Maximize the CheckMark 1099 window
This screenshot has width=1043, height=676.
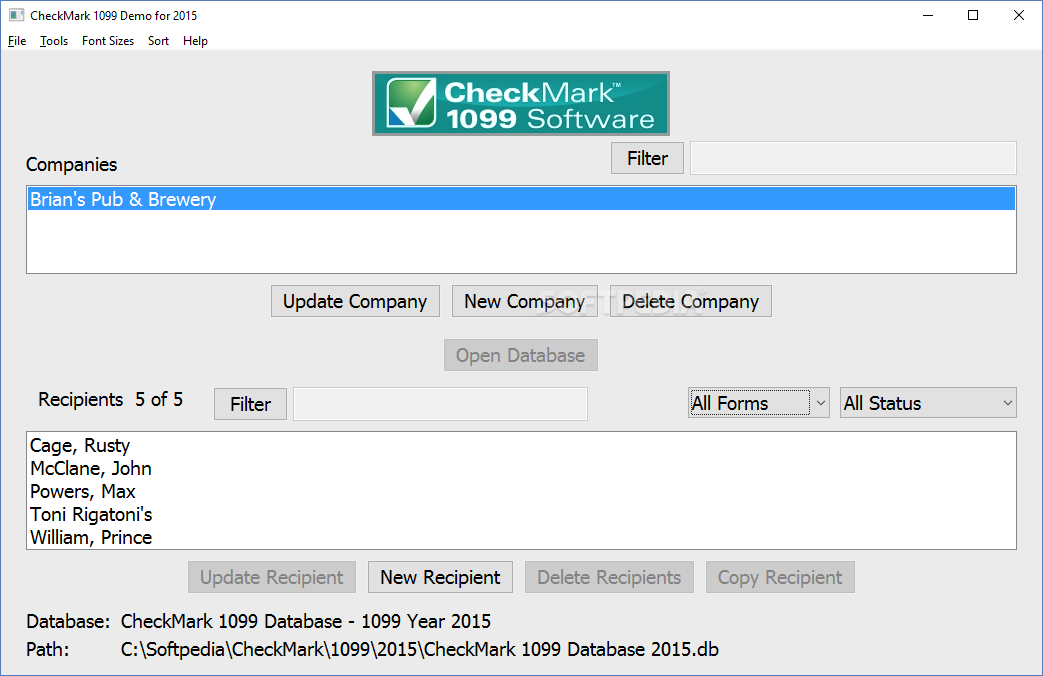click(x=973, y=15)
